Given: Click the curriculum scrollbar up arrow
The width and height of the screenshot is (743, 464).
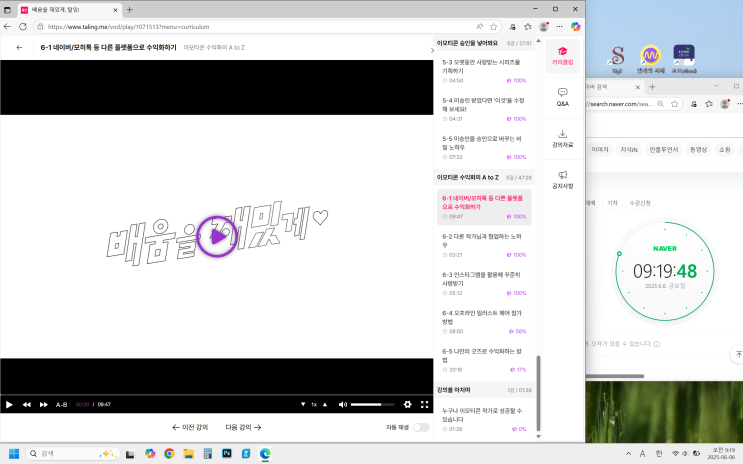Looking at the screenshot, I should click(538, 40).
